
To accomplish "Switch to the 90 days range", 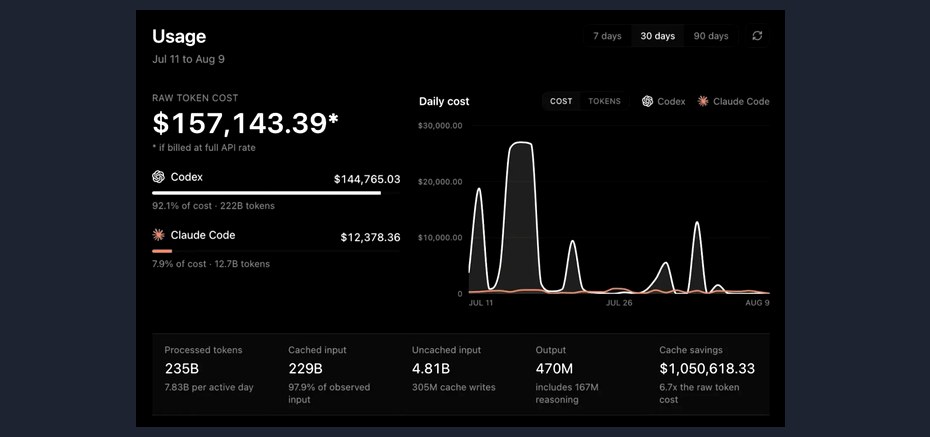I will click(711, 36).
